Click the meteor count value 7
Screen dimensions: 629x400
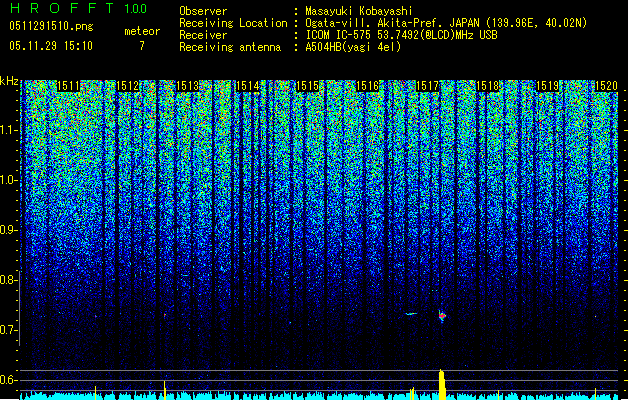pos(142,46)
